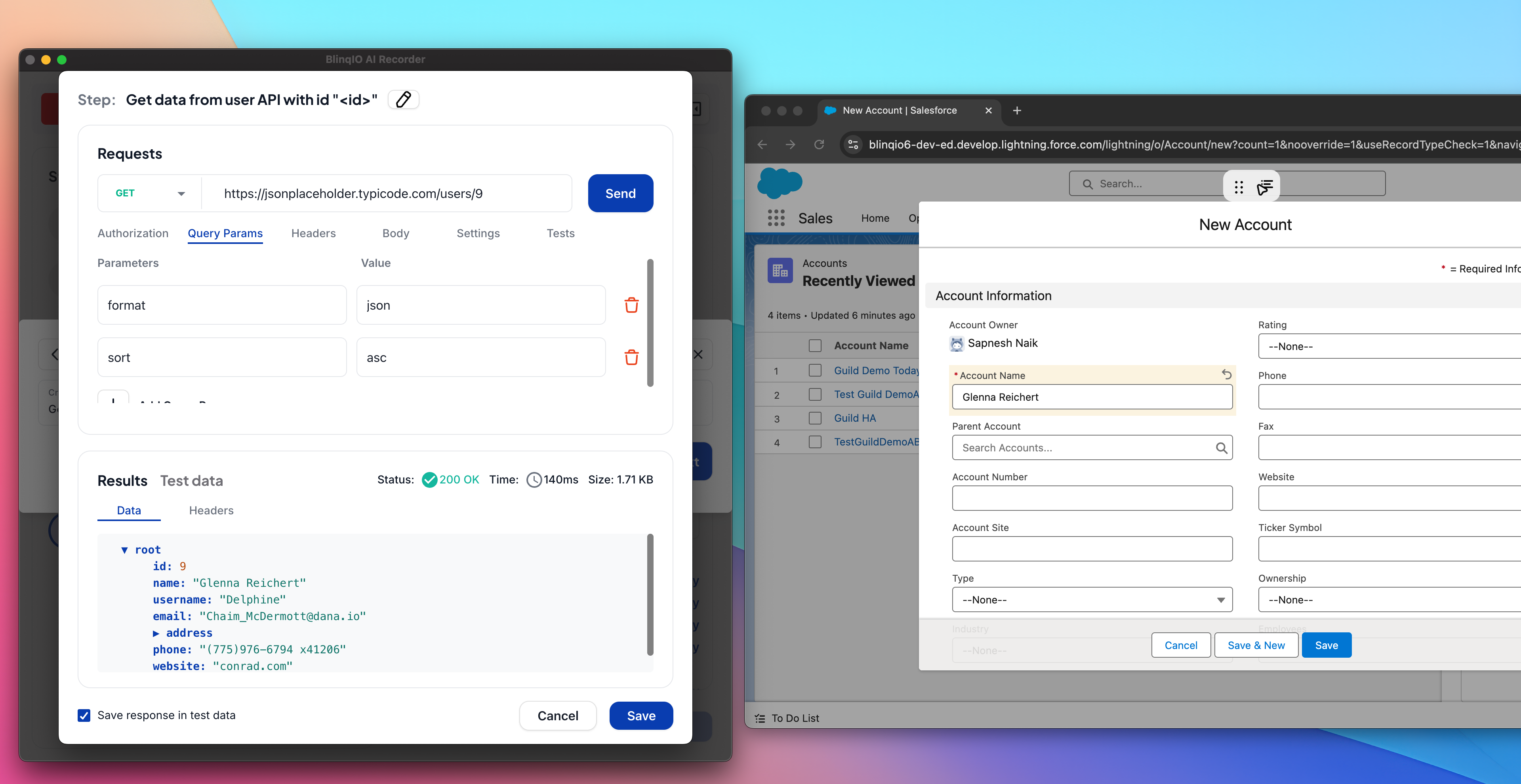Select checkbox for Test Guild DemoA row

pyautogui.click(x=815, y=394)
